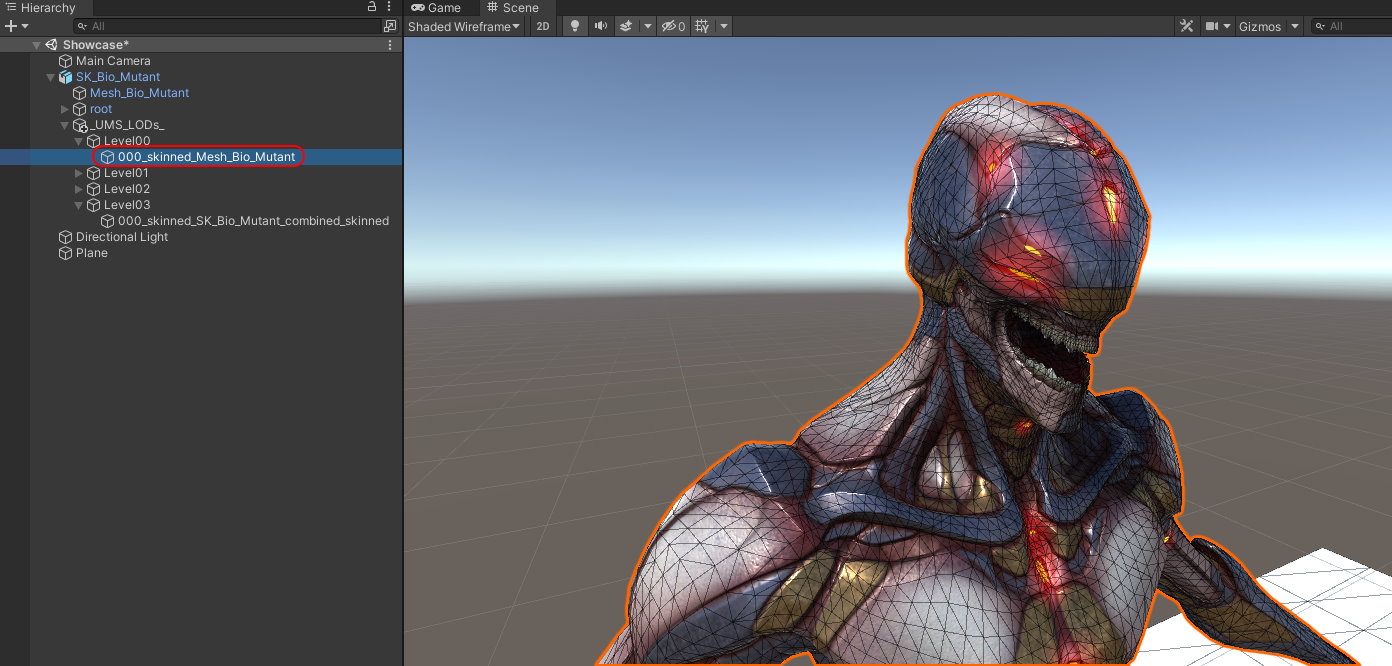Open the Component Editor Tools wrench icon
The image size is (1392, 666).
pyautogui.click(x=1186, y=26)
